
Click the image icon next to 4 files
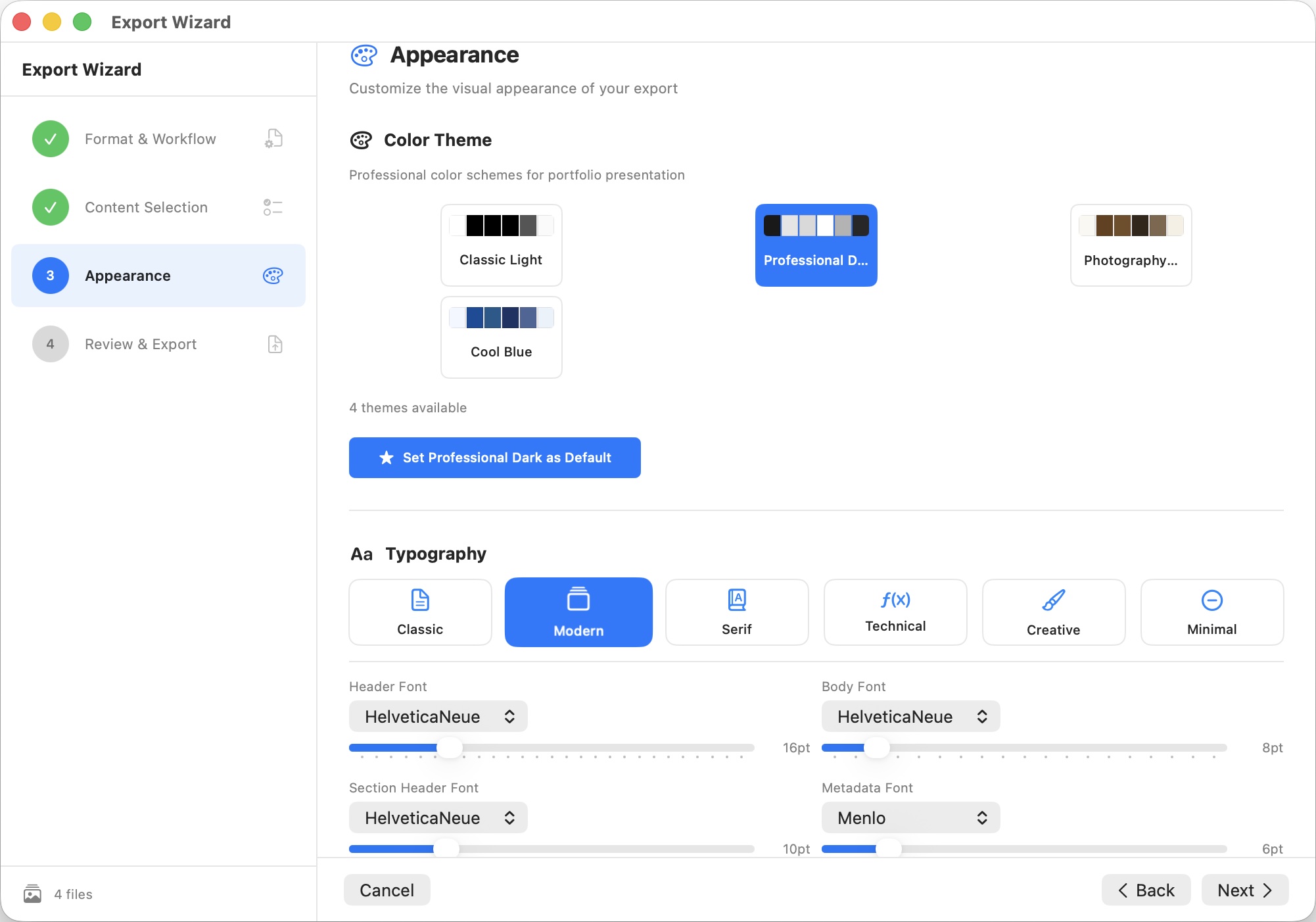coord(32,894)
